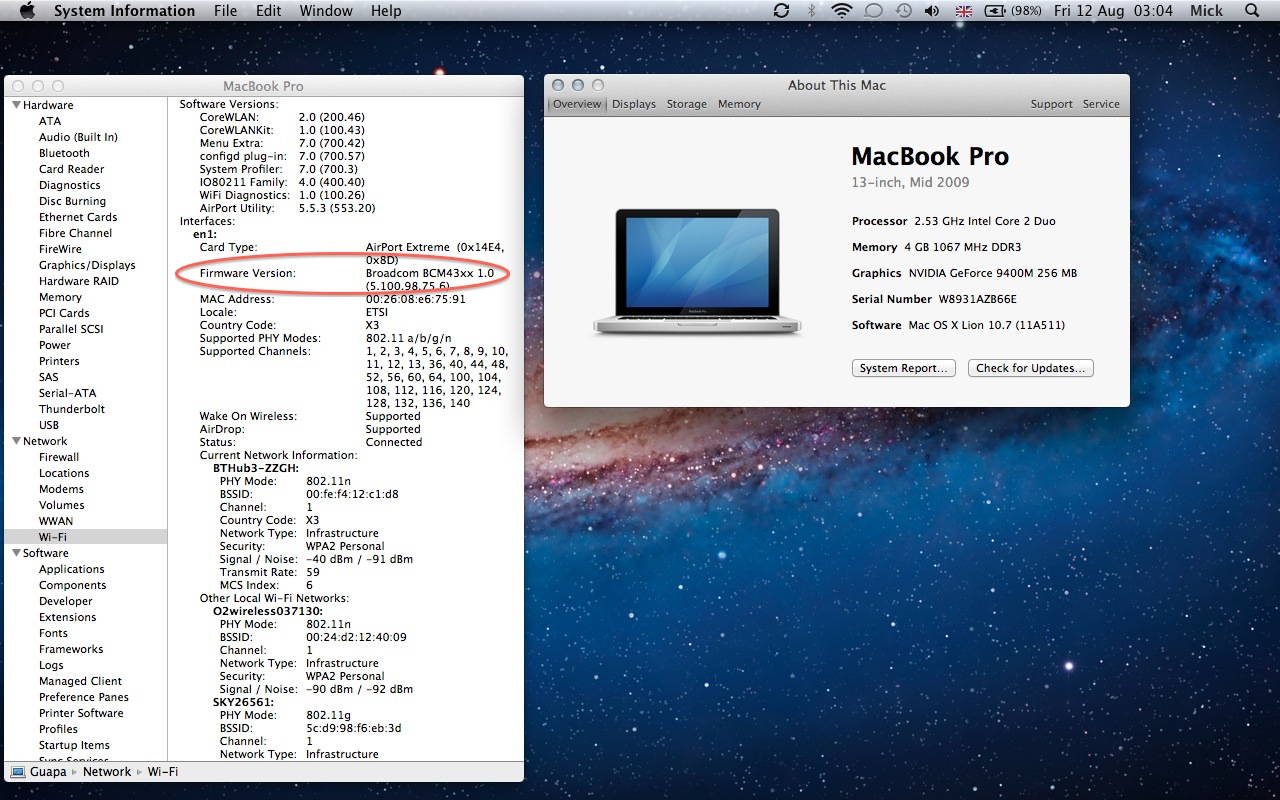Select Diagnostics in the sidebar
1280x800 pixels.
click(70, 185)
